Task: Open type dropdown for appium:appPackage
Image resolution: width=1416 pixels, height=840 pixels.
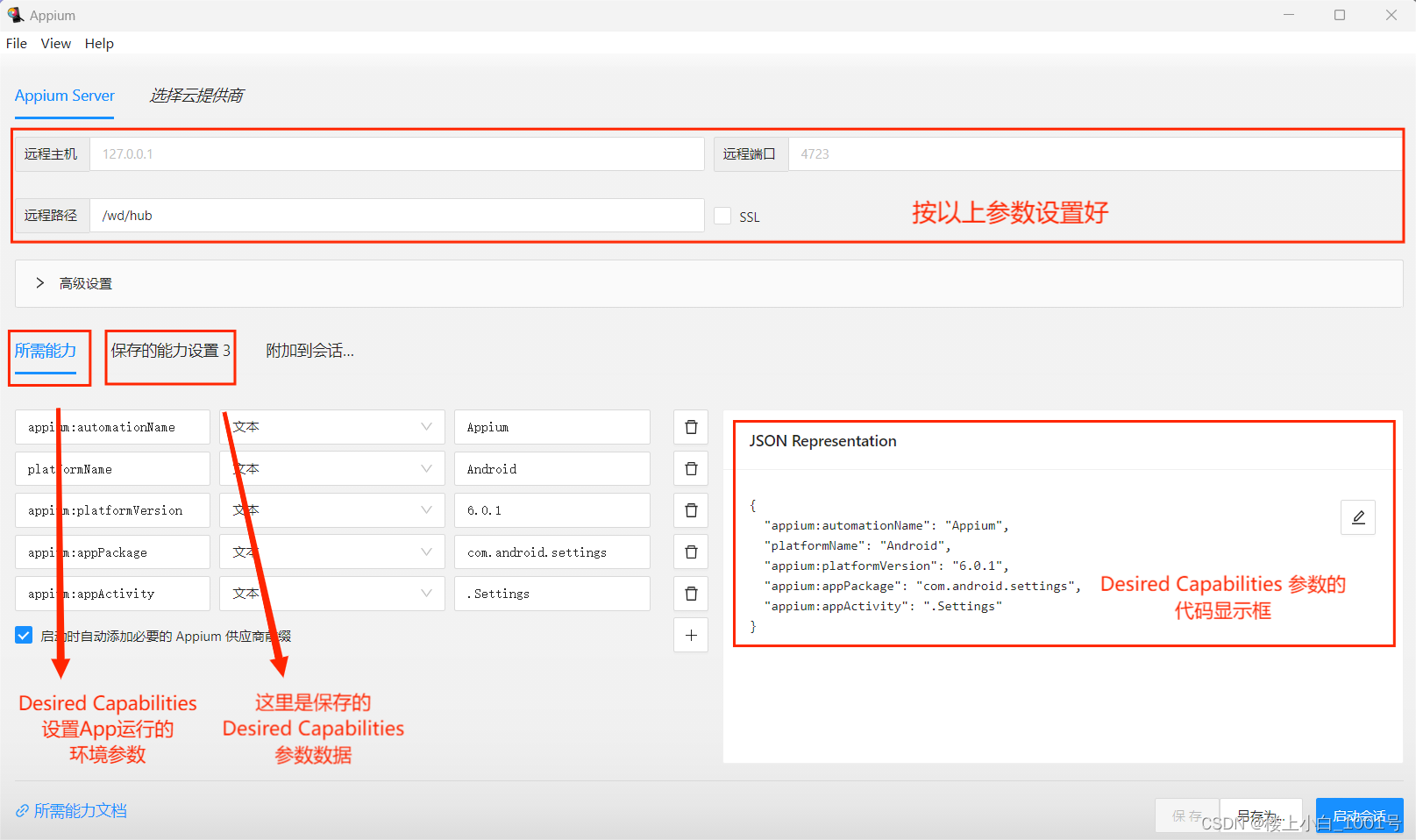Action: [332, 552]
